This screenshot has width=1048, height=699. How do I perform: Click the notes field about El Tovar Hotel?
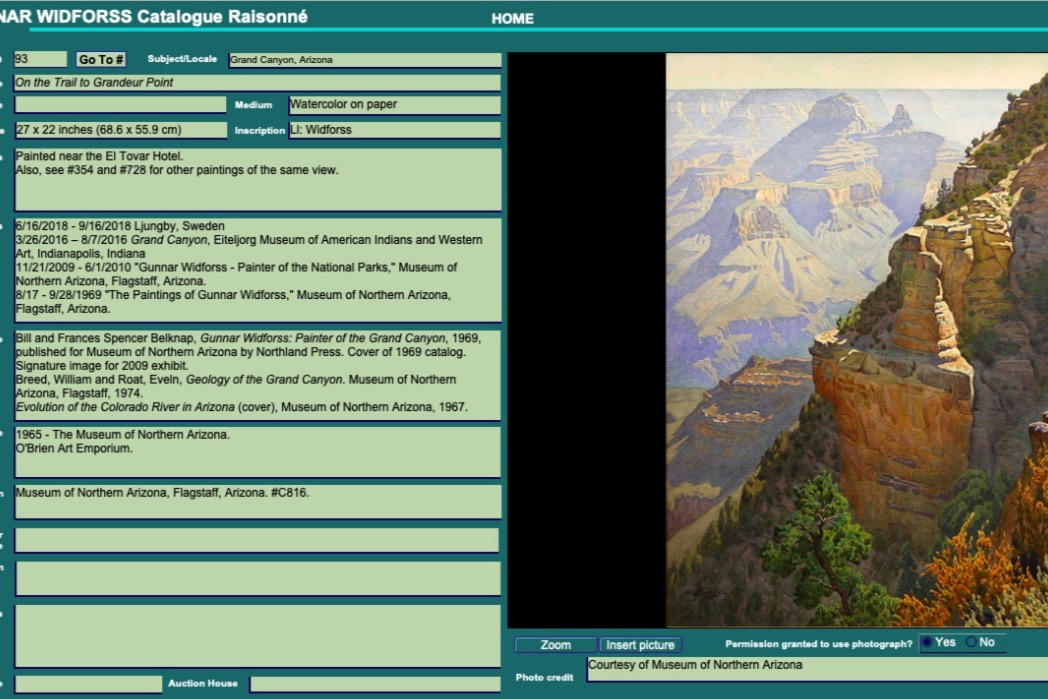(x=258, y=179)
